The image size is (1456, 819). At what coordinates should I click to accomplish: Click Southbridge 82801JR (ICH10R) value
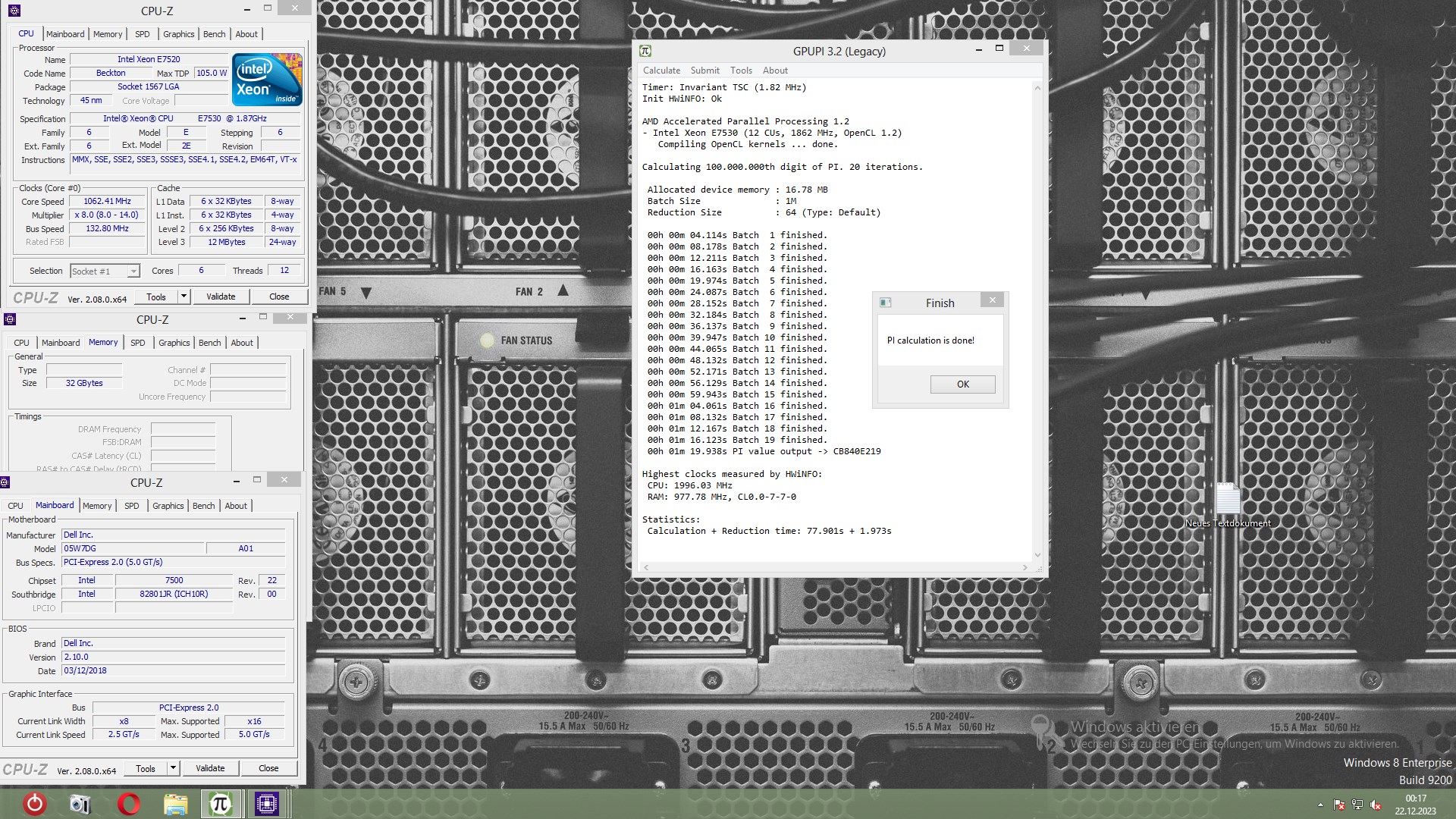tap(174, 595)
